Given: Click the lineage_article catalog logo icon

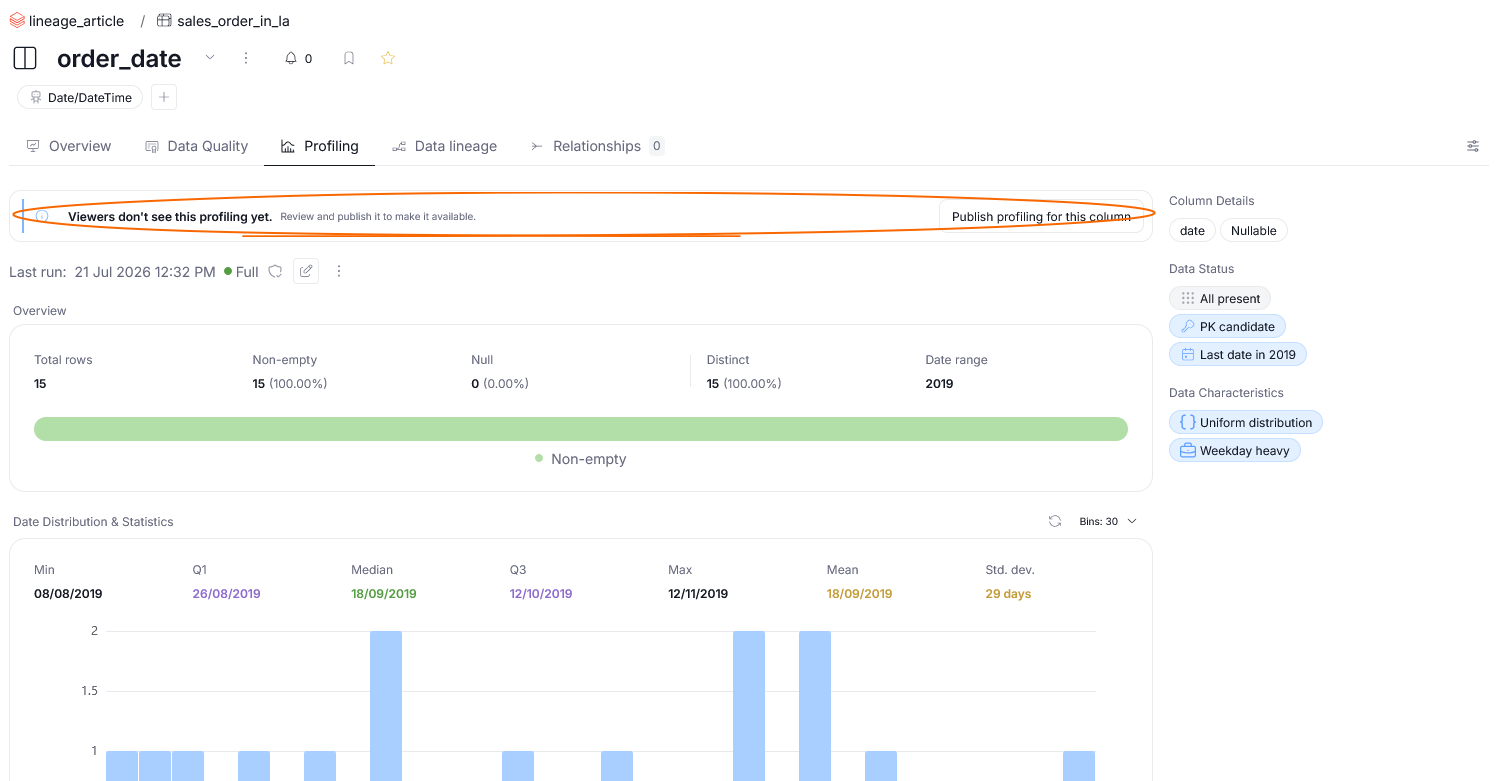Looking at the screenshot, I should pyautogui.click(x=17, y=21).
